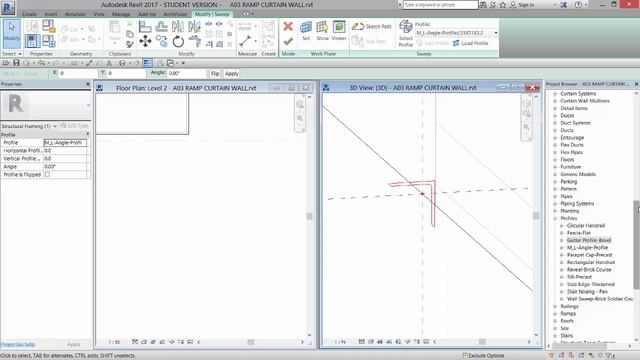Click the Offset tool icon
Screen dimensions: 640x360
click(x=162, y=27)
